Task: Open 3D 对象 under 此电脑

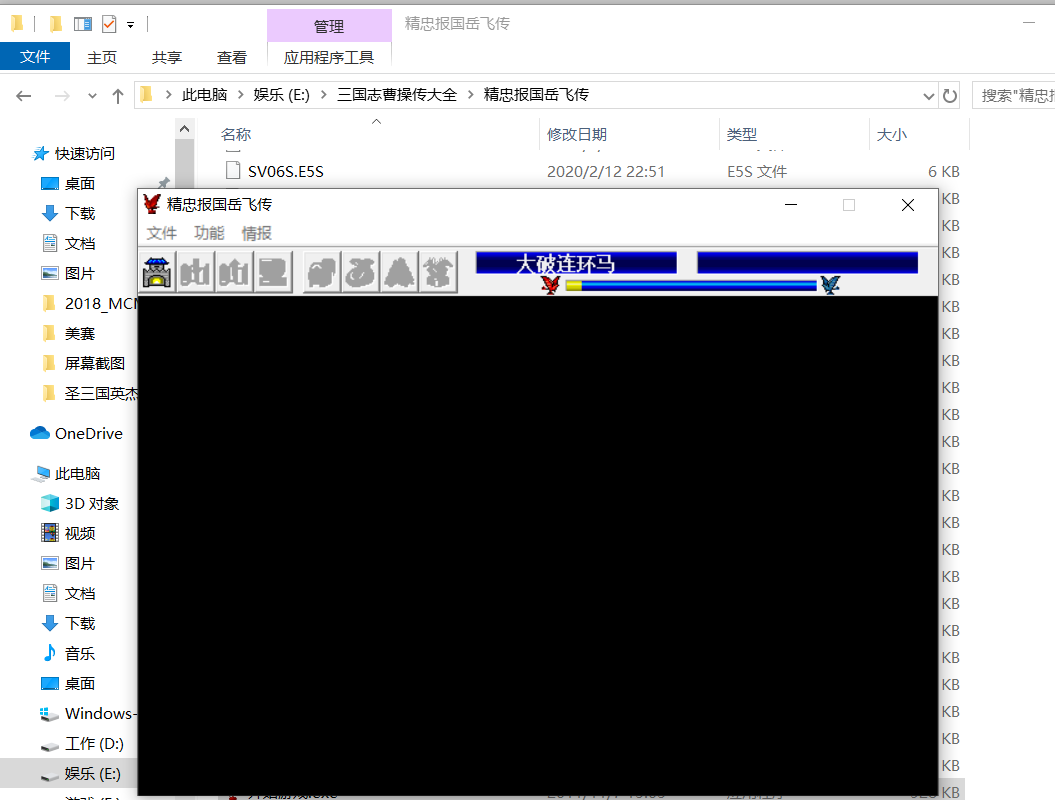Action: [92, 504]
